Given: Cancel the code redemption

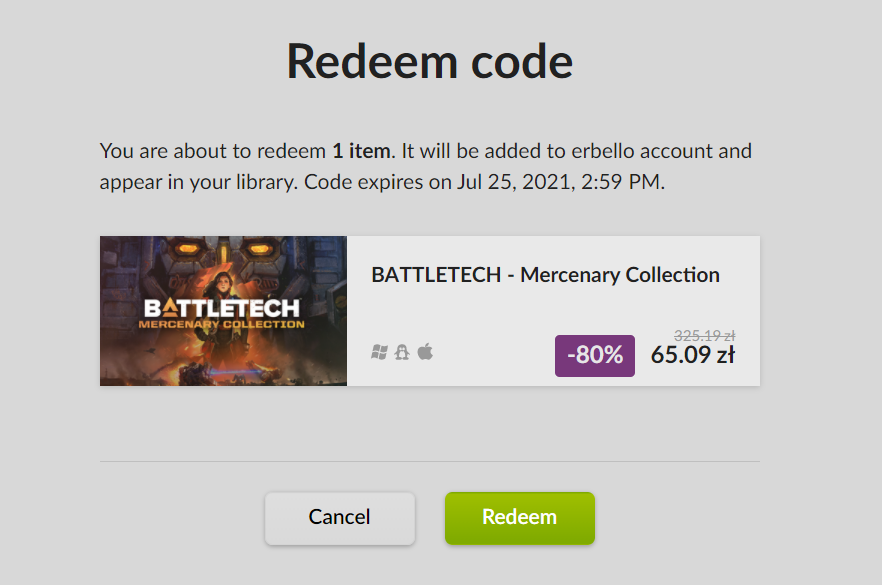Looking at the screenshot, I should pos(340,518).
